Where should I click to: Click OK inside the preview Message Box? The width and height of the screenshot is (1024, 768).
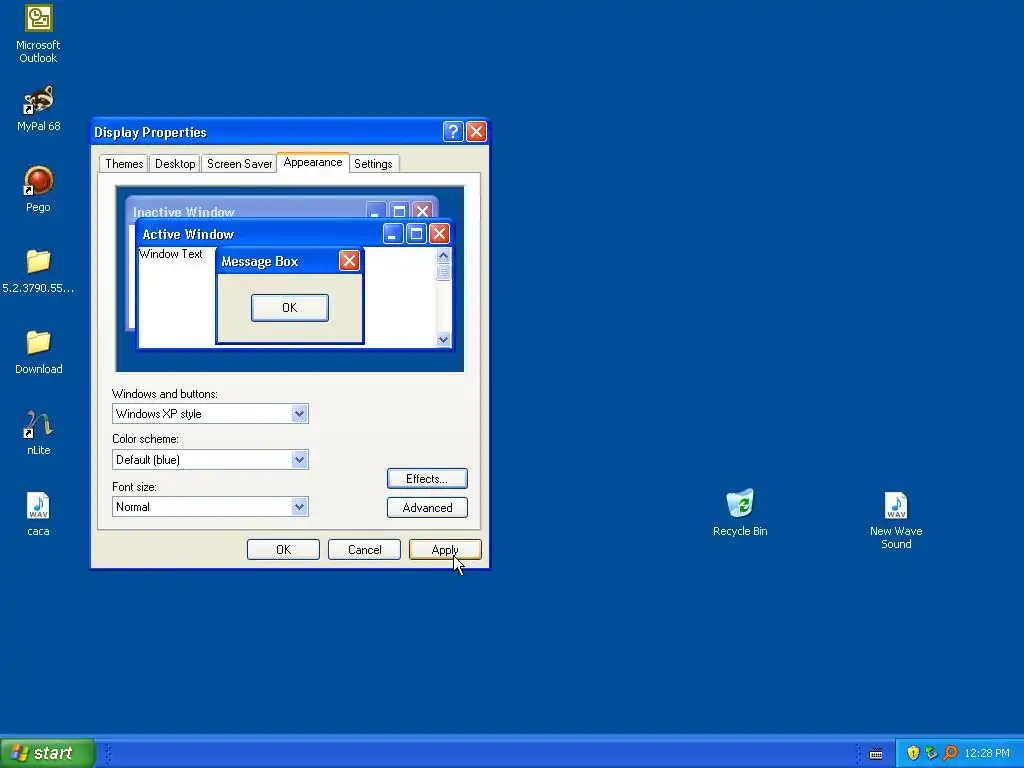tap(290, 308)
